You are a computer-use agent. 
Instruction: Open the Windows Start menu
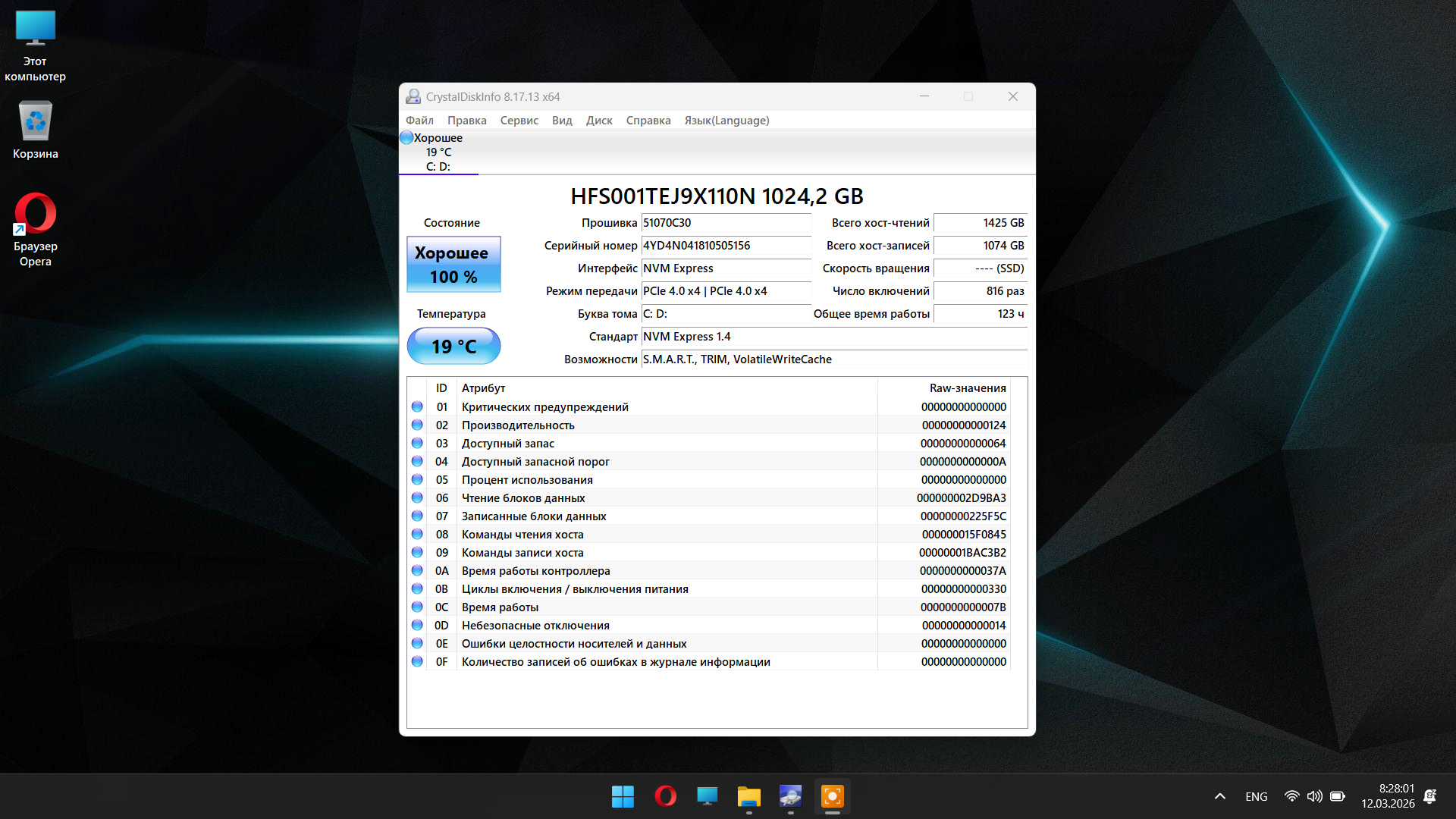click(x=623, y=796)
